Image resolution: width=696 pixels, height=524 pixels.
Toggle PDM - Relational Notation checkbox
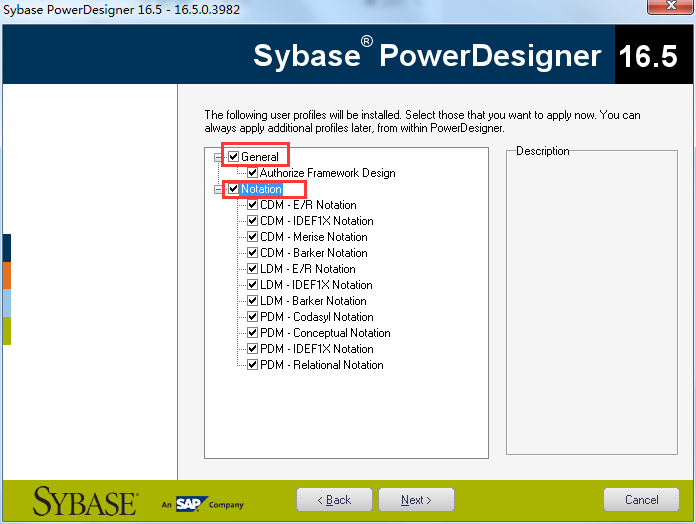[x=253, y=365]
